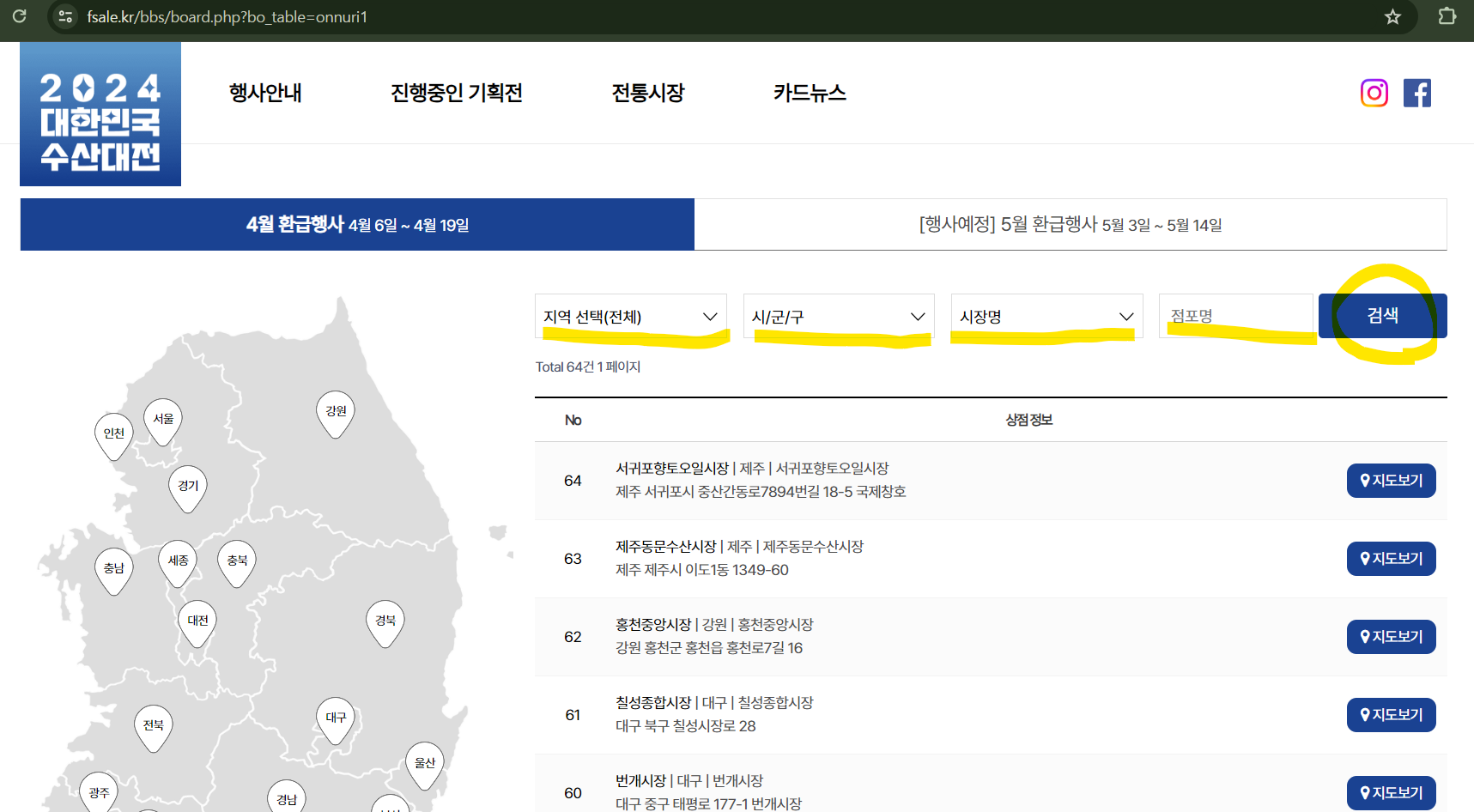Open the Instagram icon in the header
Screen dimensions: 1474x812
click(1374, 93)
